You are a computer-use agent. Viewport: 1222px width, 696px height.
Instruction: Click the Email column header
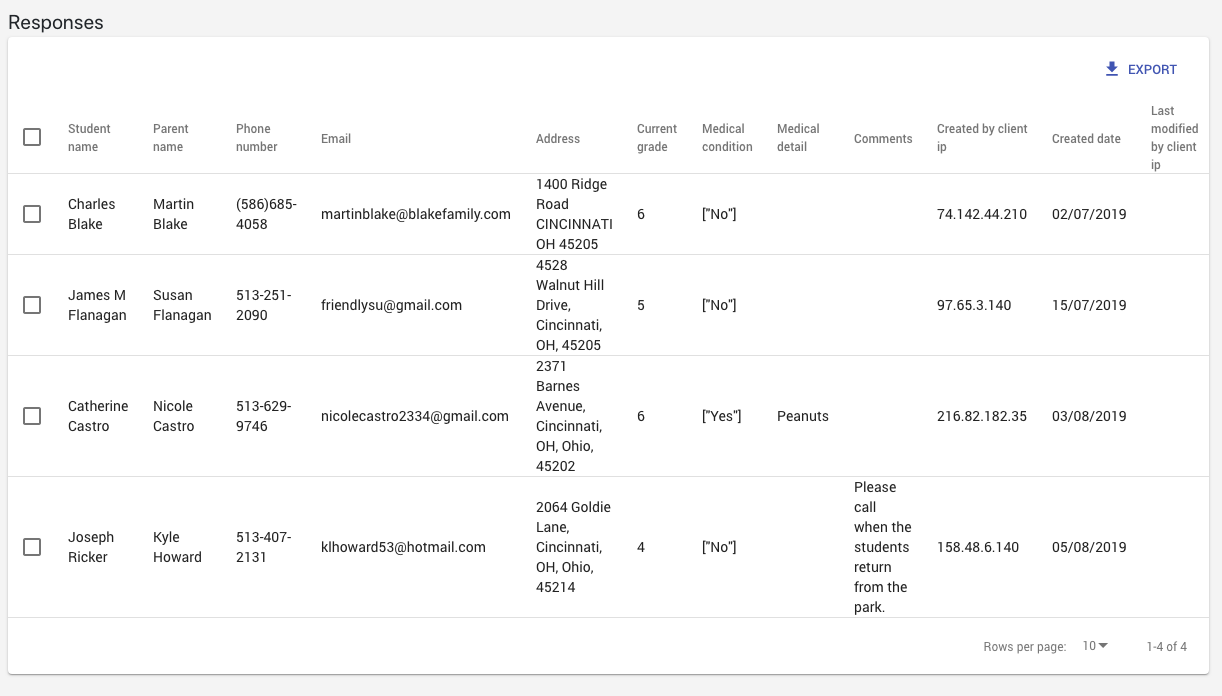336,139
